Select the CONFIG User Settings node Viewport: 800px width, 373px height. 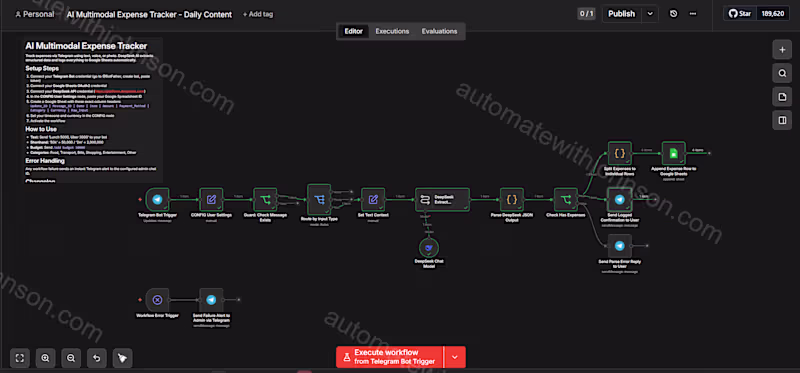[x=211, y=200]
